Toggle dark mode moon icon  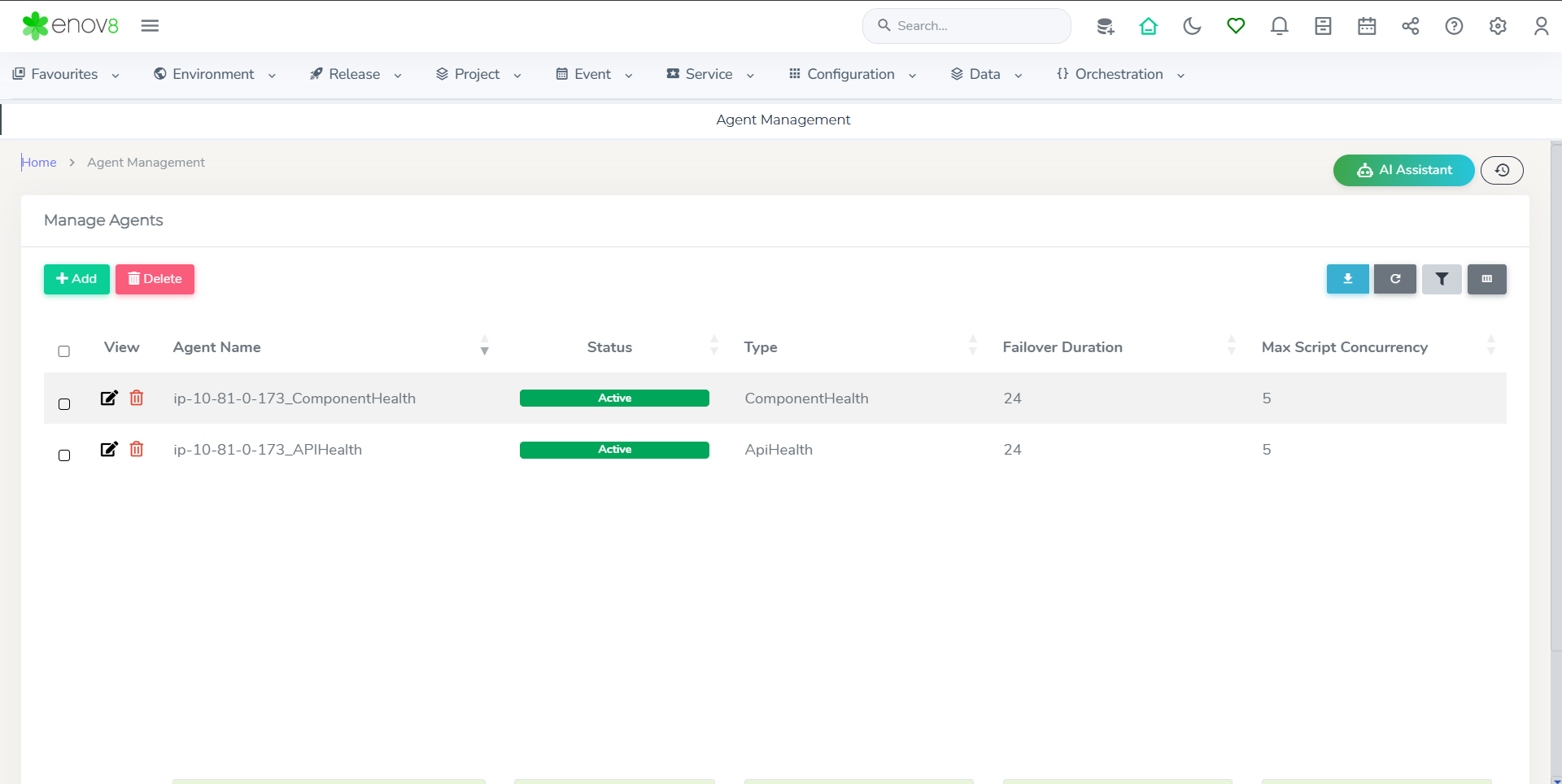click(1192, 26)
